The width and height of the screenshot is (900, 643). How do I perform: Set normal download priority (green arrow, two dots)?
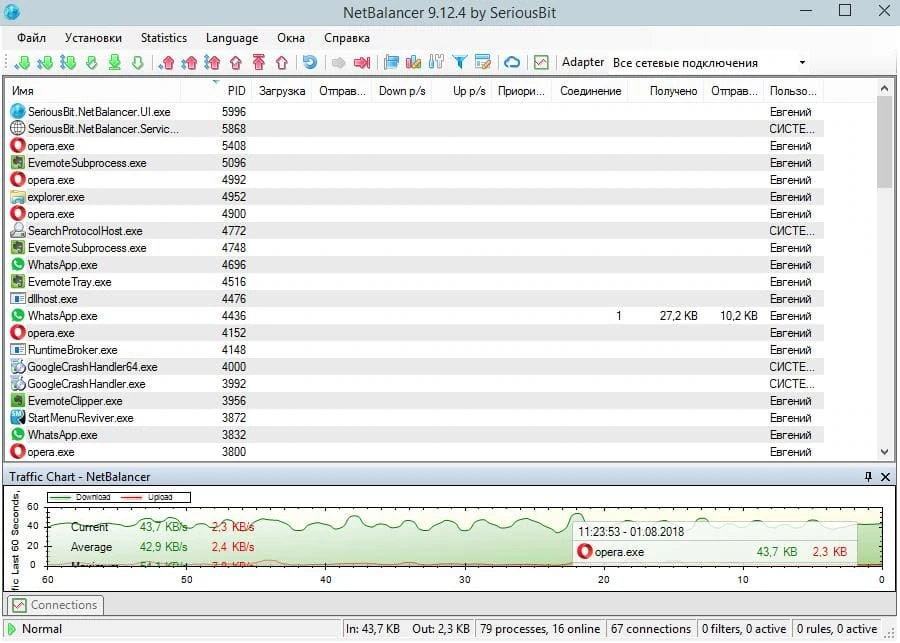click(x=45, y=62)
